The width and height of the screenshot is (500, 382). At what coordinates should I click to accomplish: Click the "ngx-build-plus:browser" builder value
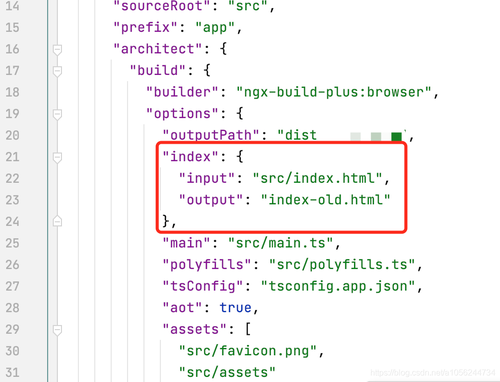(x=334, y=92)
